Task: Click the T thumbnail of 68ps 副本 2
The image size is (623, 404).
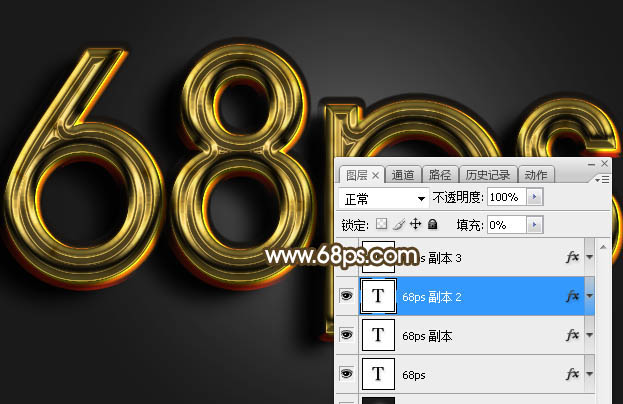Action: 378,296
